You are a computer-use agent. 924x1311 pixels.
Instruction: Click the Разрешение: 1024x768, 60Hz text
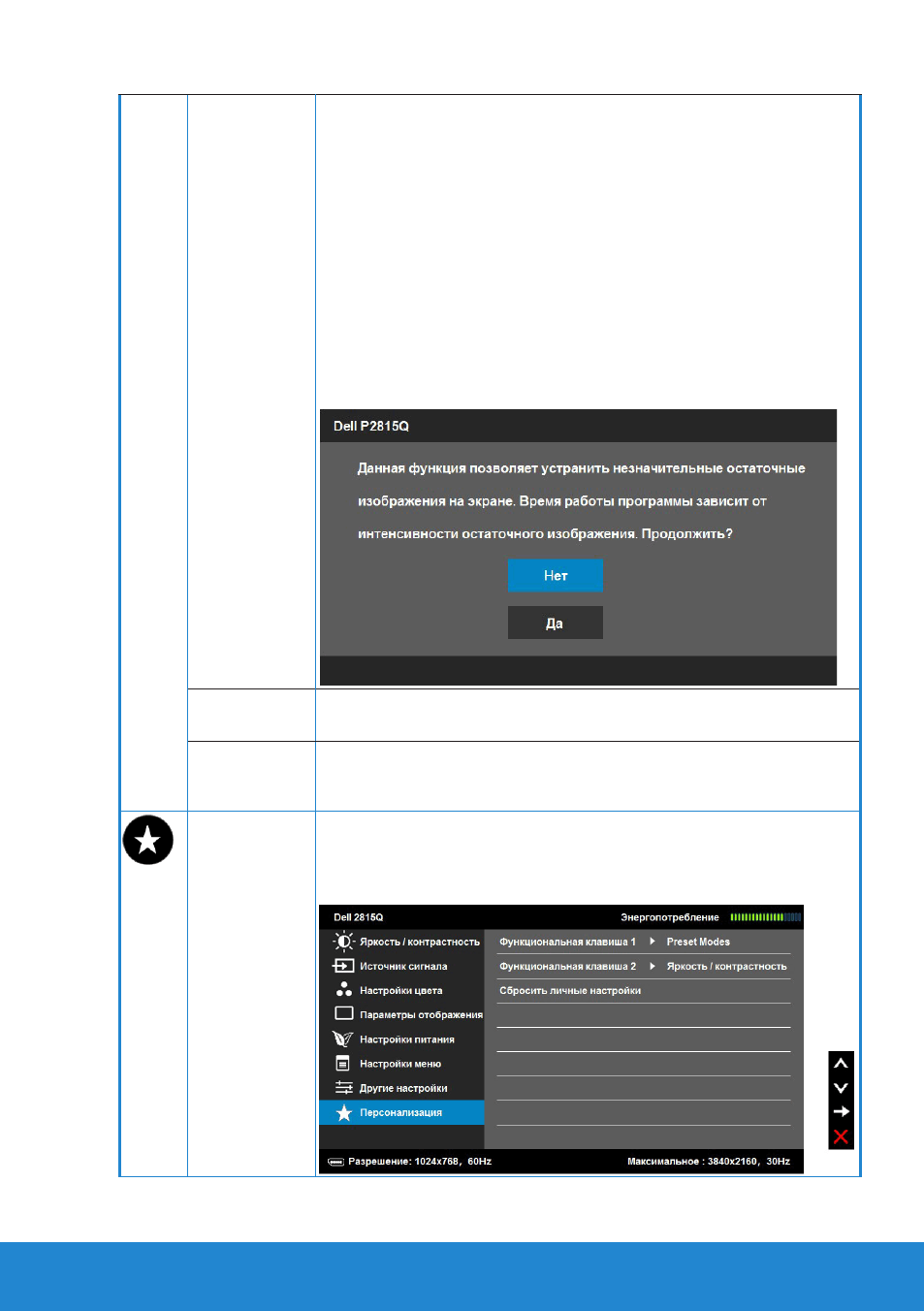click(x=420, y=1162)
